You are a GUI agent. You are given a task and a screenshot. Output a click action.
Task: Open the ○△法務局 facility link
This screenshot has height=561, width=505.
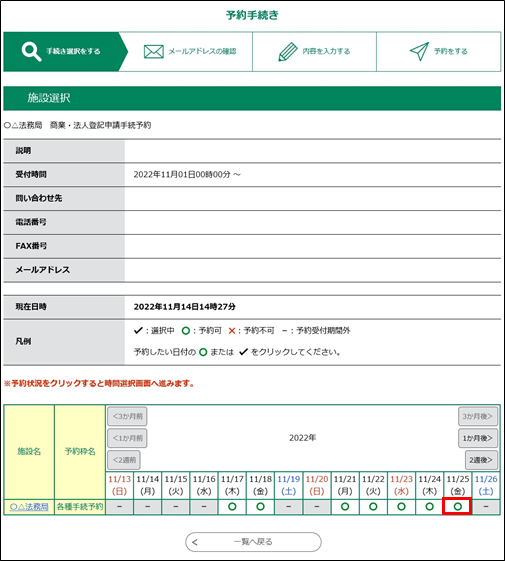[x=29, y=507]
